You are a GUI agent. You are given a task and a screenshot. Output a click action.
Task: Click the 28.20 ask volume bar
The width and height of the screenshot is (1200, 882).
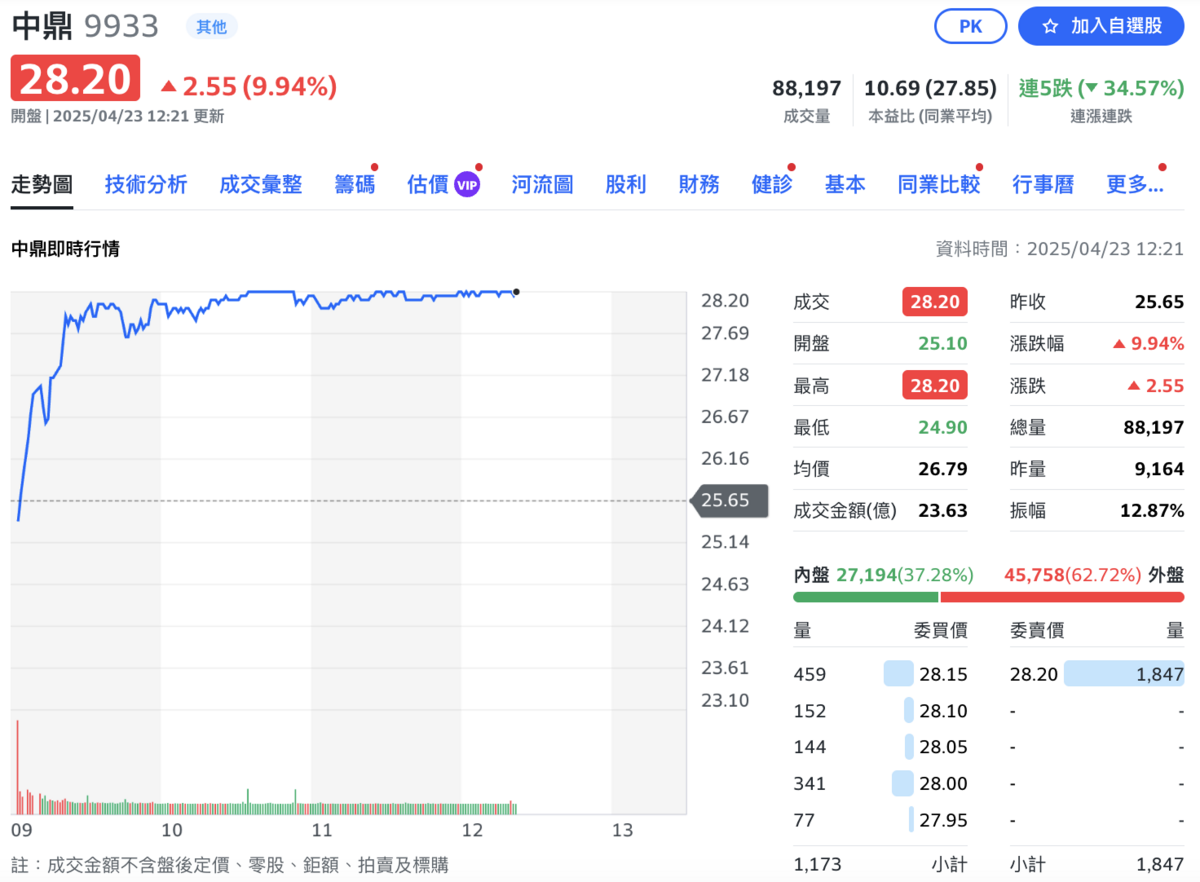(x=1124, y=674)
